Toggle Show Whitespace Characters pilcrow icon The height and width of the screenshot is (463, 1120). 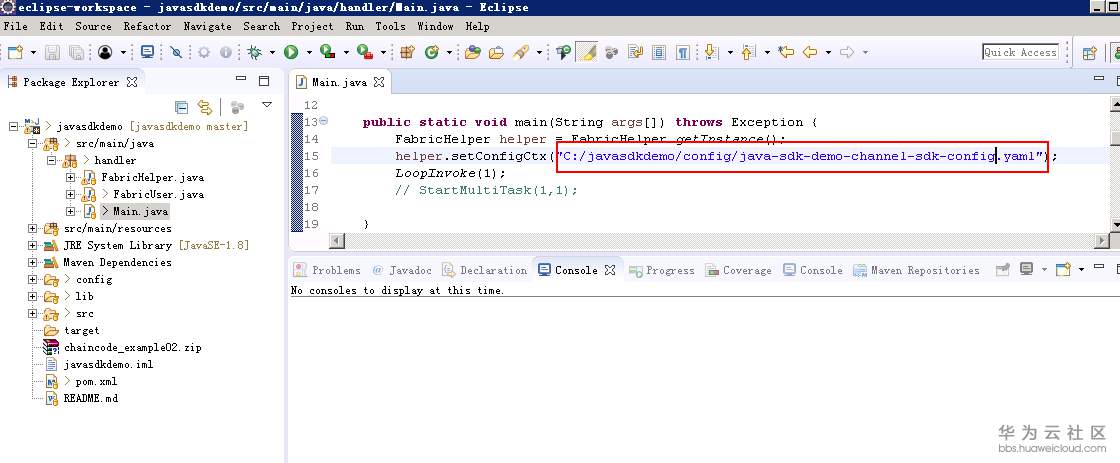click(x=683, y=52)
